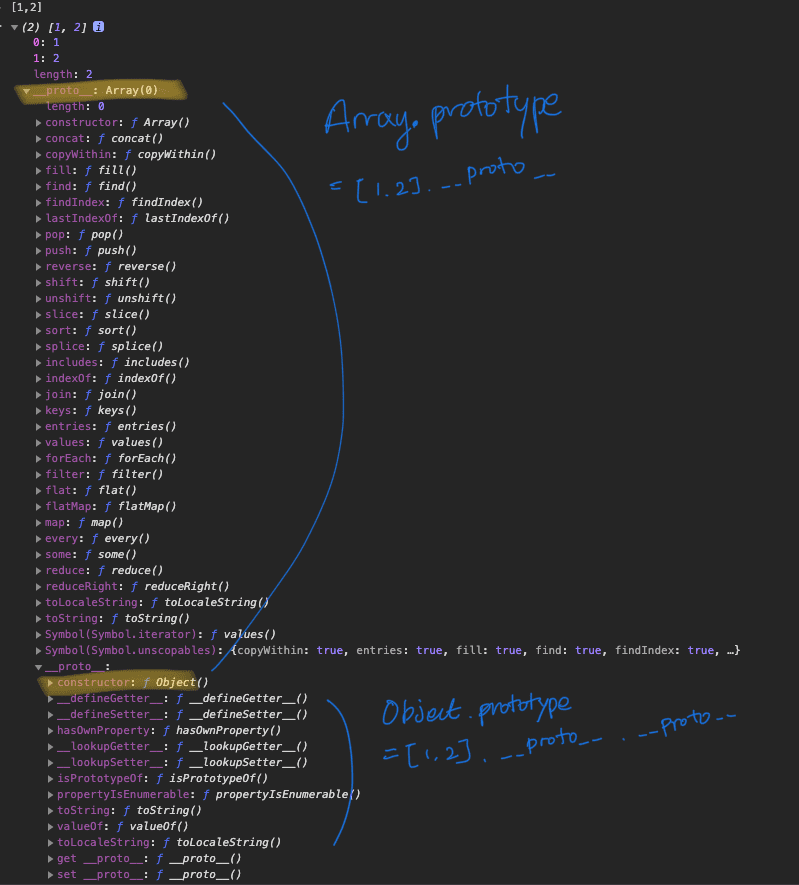
Task: Collapse the nested inner __proto__ node
Action: pyautogui.click(x=38, y=667)
